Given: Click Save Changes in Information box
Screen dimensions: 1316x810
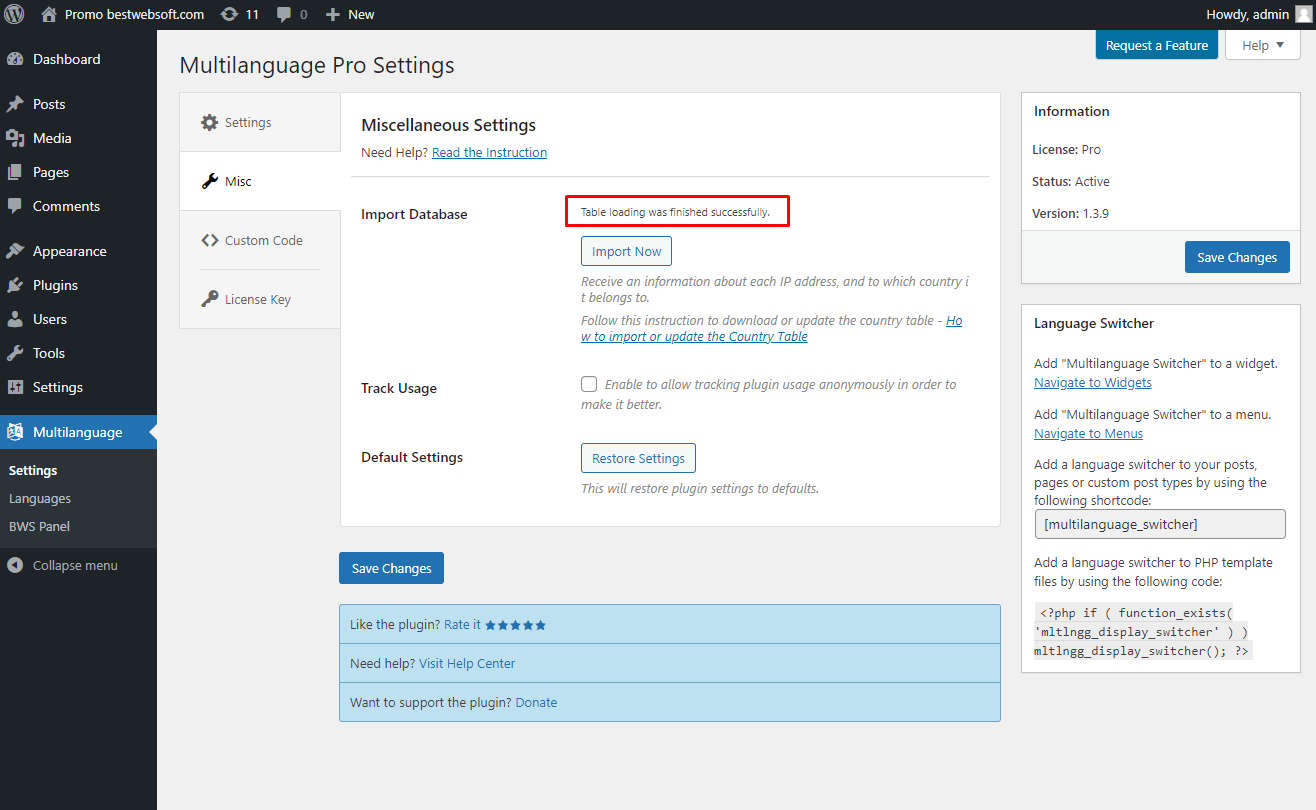Looking at the screenshot, I should click(1237, 257).
